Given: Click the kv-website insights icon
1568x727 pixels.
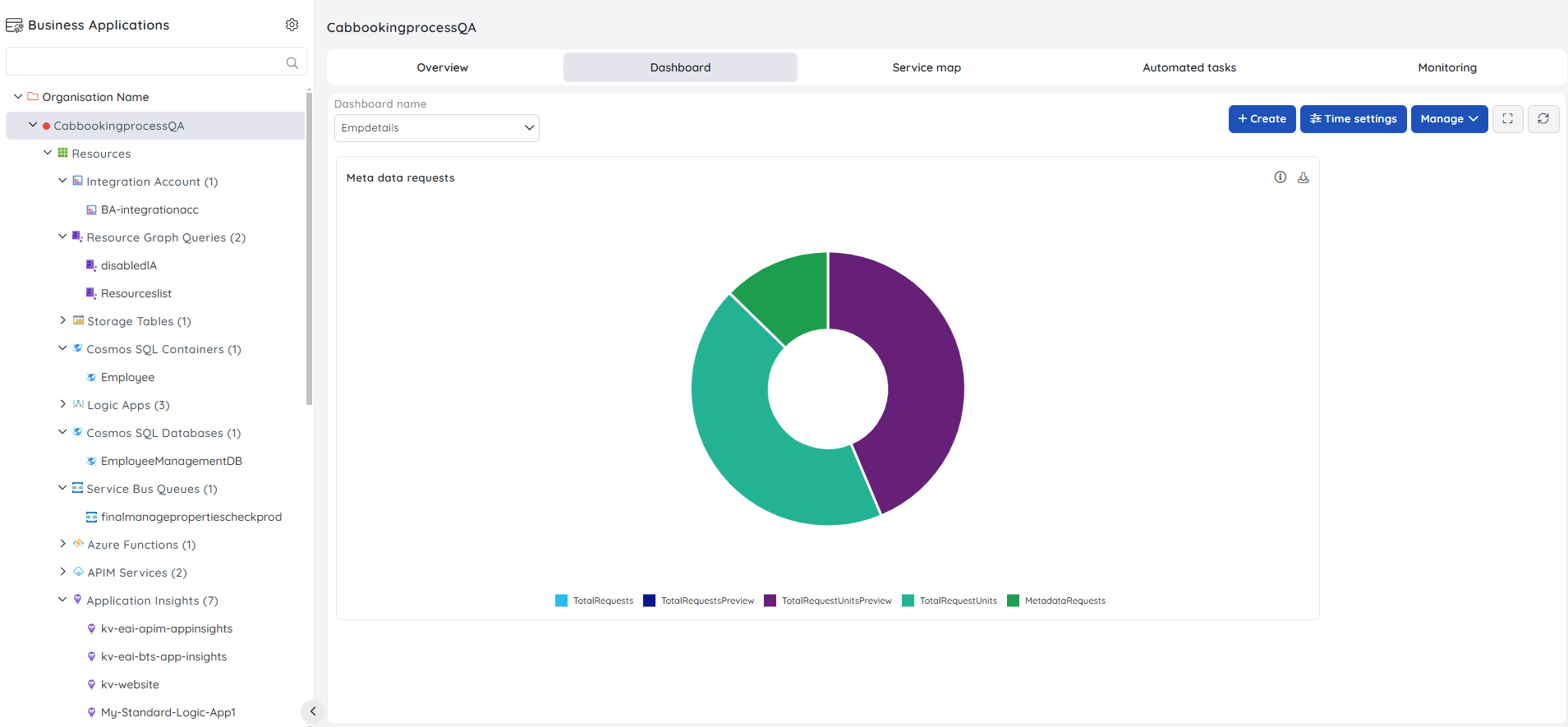Looking at the screenshot, I should tap(91, 684).
